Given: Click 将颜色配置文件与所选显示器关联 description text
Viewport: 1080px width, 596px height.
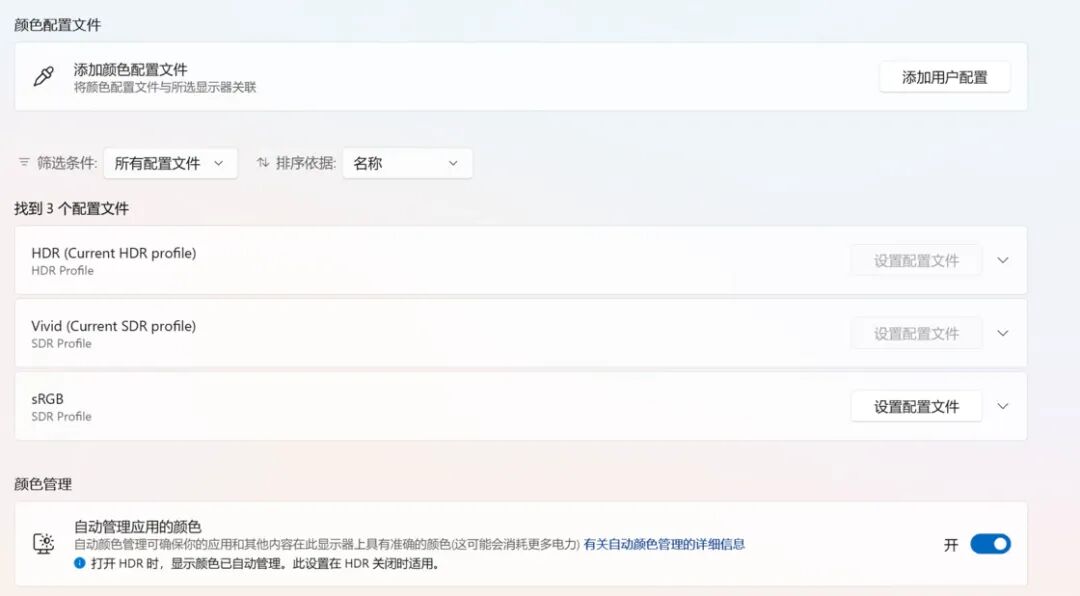Looking at the screenshot, I should click(165, 88).
